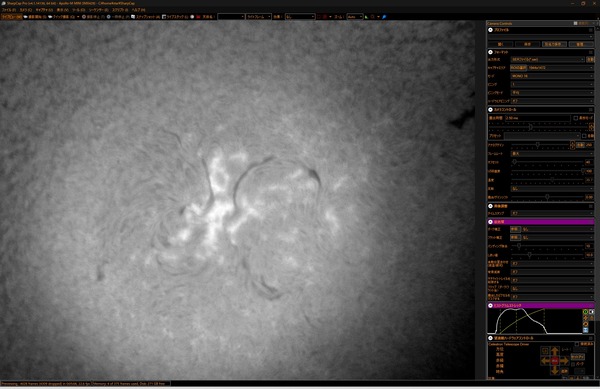Click the telescope left arrow
Viewport: 600px width, 389px height.
click(545, 360)
